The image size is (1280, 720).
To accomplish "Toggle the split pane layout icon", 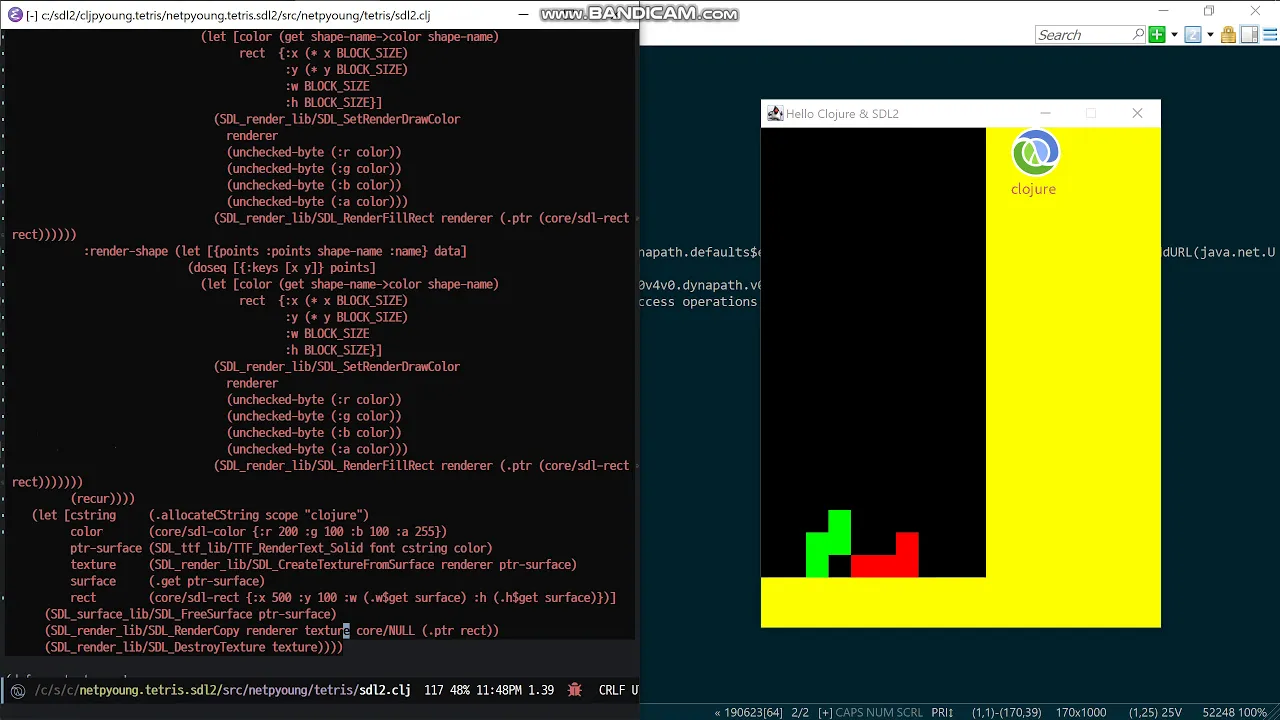I will click(1249, 35).
